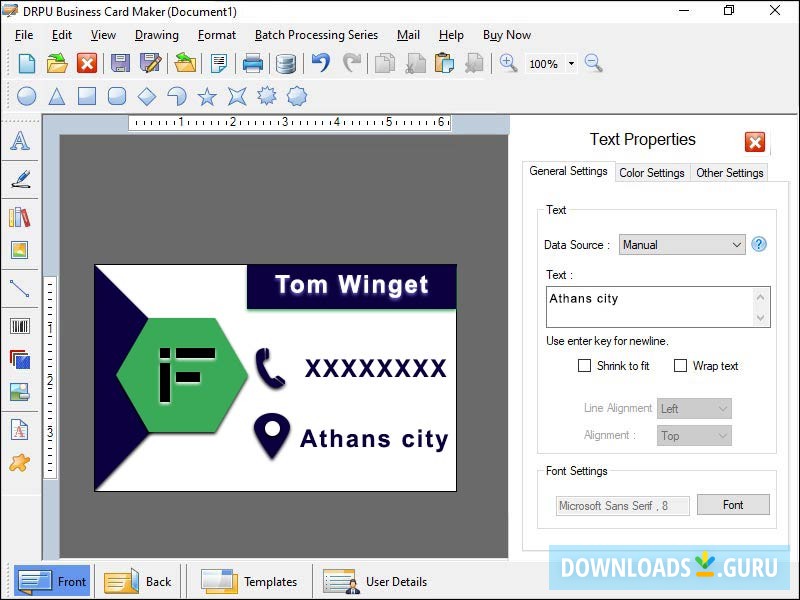The width and height of the screenshot is (800, 600).
Task: Click the Print icon in the toolbar
Action: tap(253, 64)
